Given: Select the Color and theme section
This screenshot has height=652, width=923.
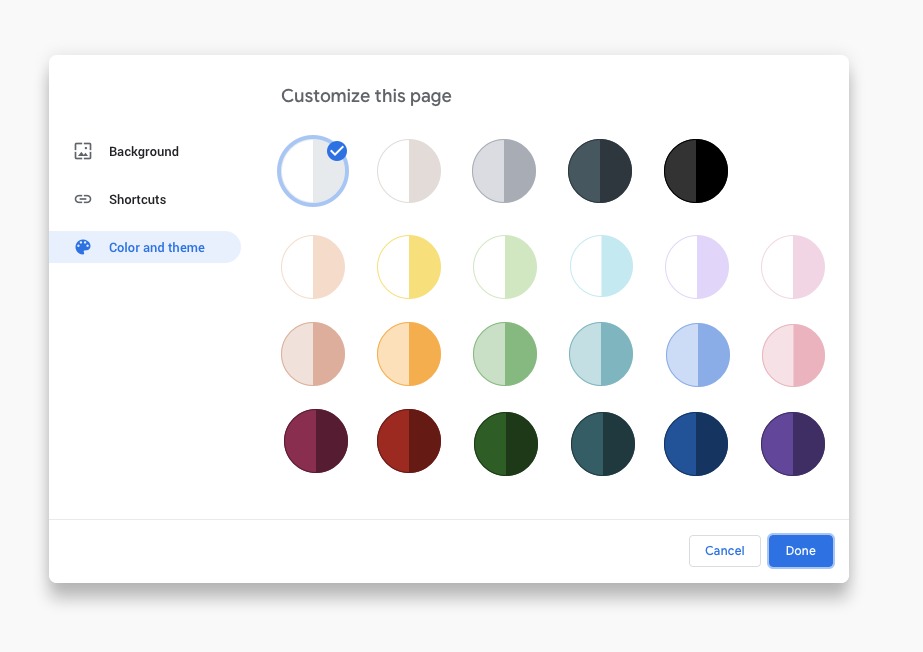Looking at the screenshot, I should point(156,247).
